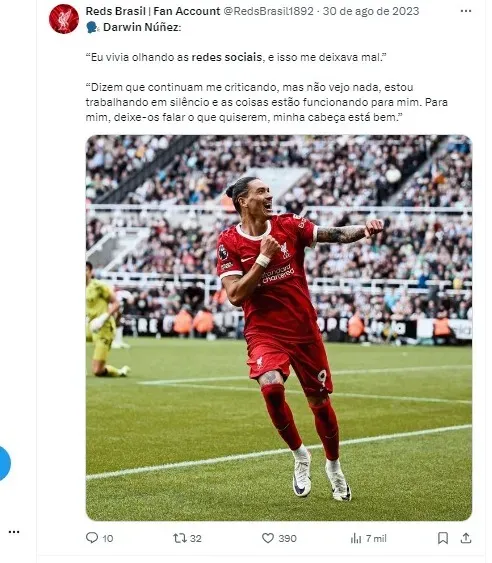The image size is (492, 563).
Task: Bookmark this tweet
Action: click(x=443, y=538)
